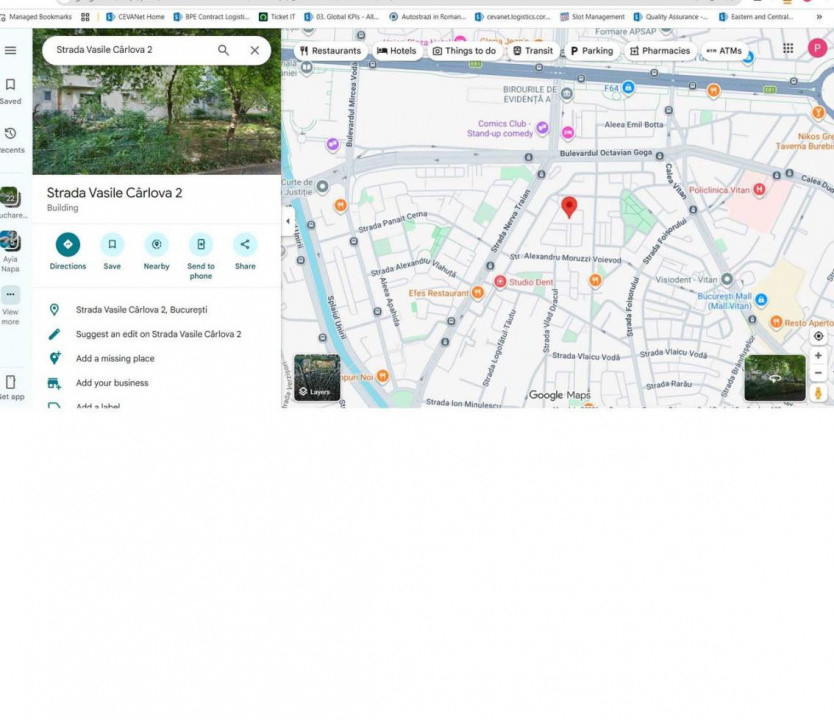Screen dimensions: 834x720
Task: Click Suggest an edit on Strada Vasile Cârlova 2
Action: click(x=158, y=334)
